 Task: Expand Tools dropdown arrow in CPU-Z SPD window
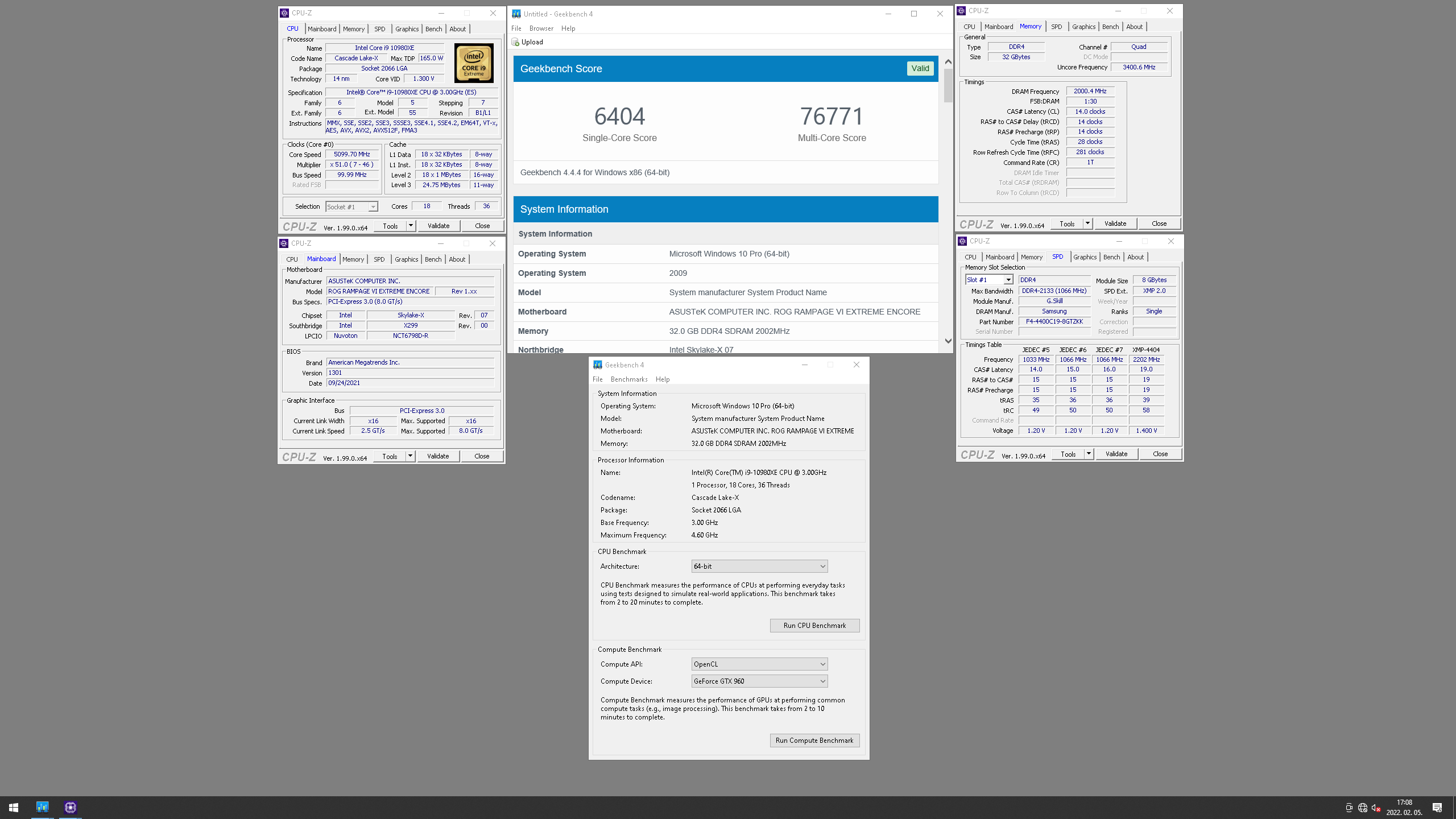coord(1089,454)
